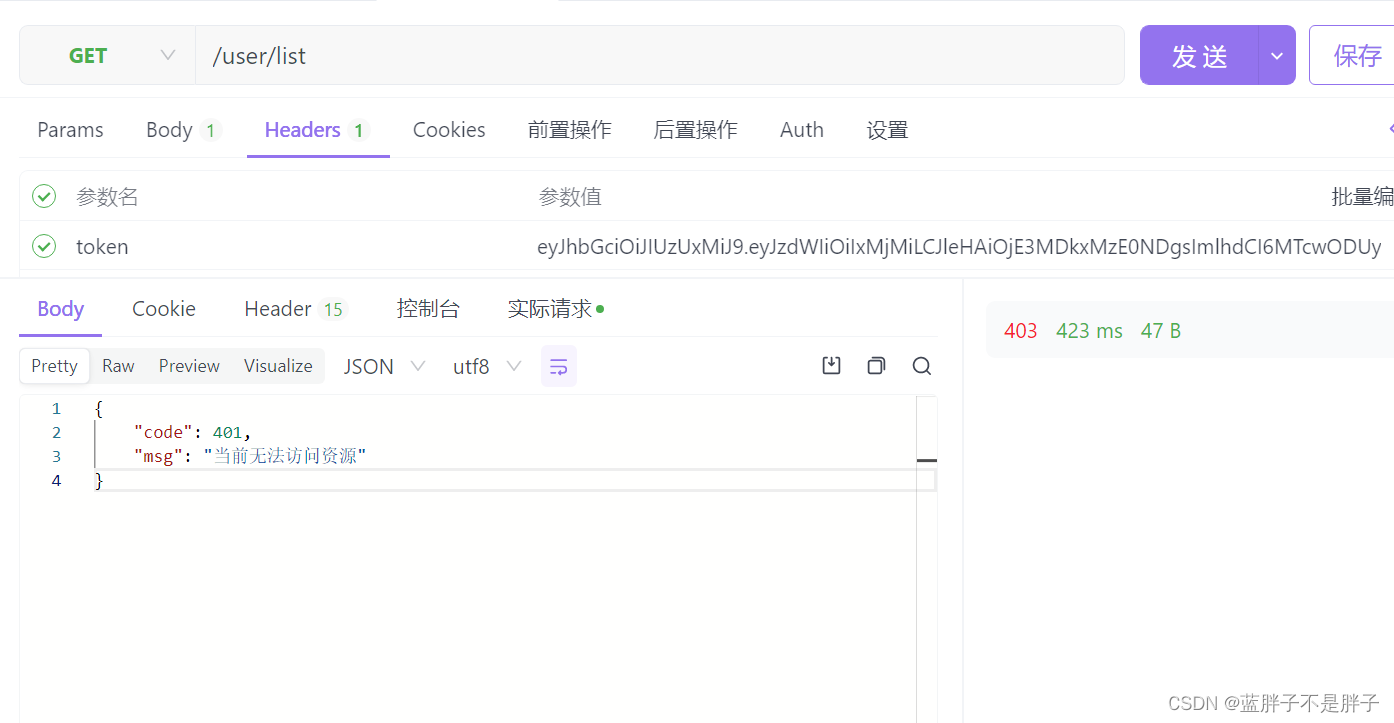Switch to the Params tab
The image size is (1394, 723).
70,130
